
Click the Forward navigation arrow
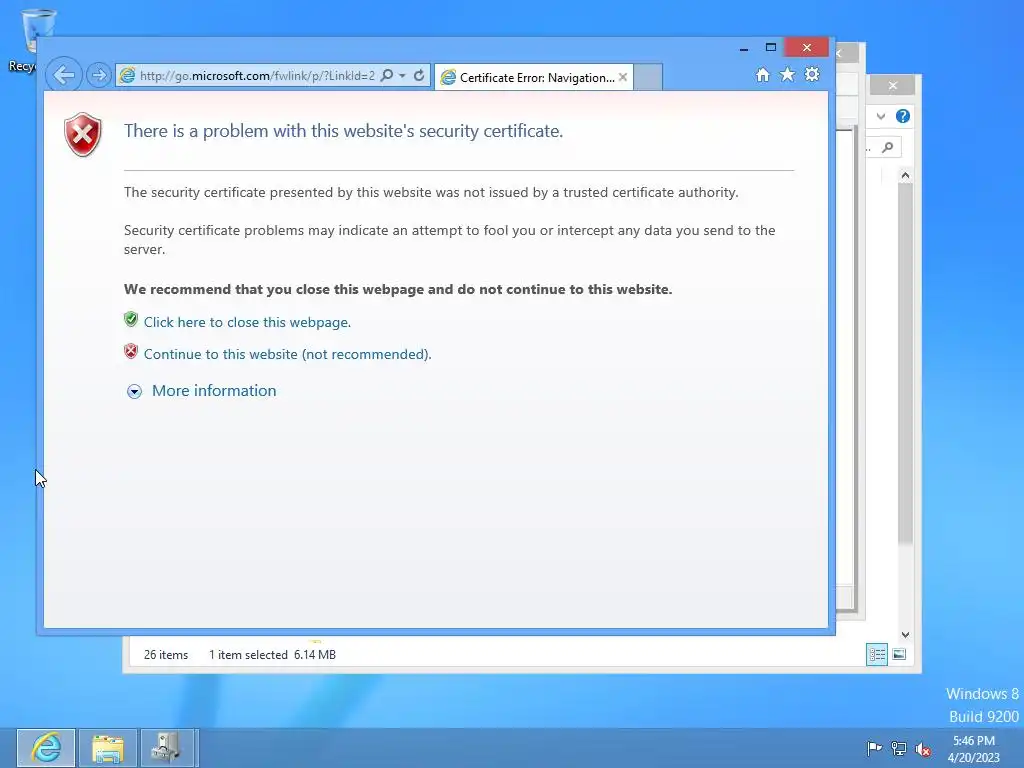99,76
